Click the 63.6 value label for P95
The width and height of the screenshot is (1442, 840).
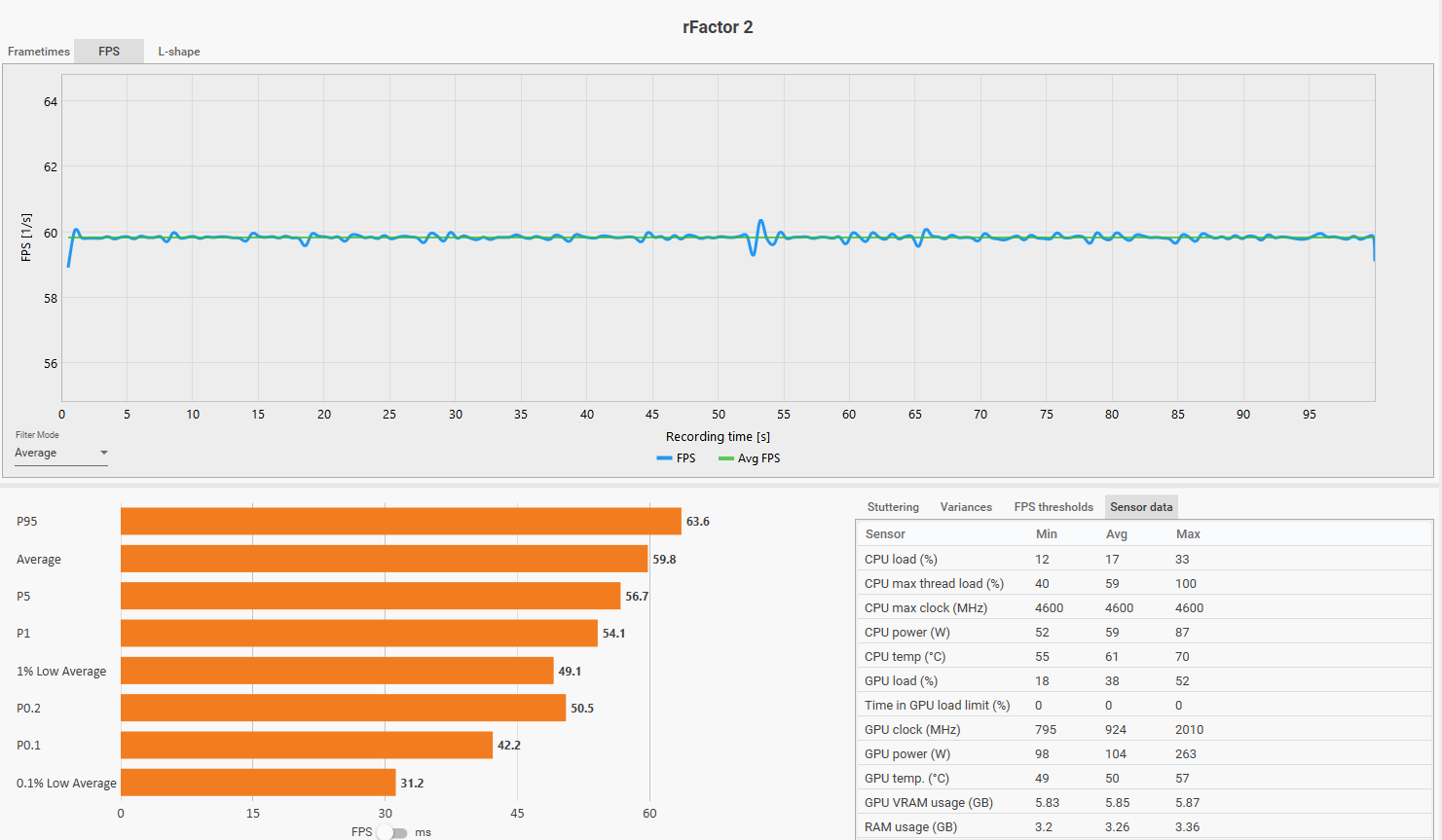(698, 522)
